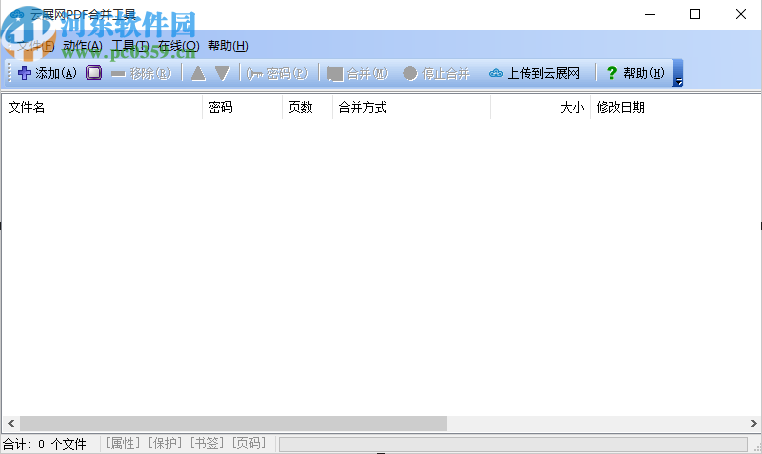Open the 工具(T) menu
Screen dimensions: 762x454
tap(130, 46)
